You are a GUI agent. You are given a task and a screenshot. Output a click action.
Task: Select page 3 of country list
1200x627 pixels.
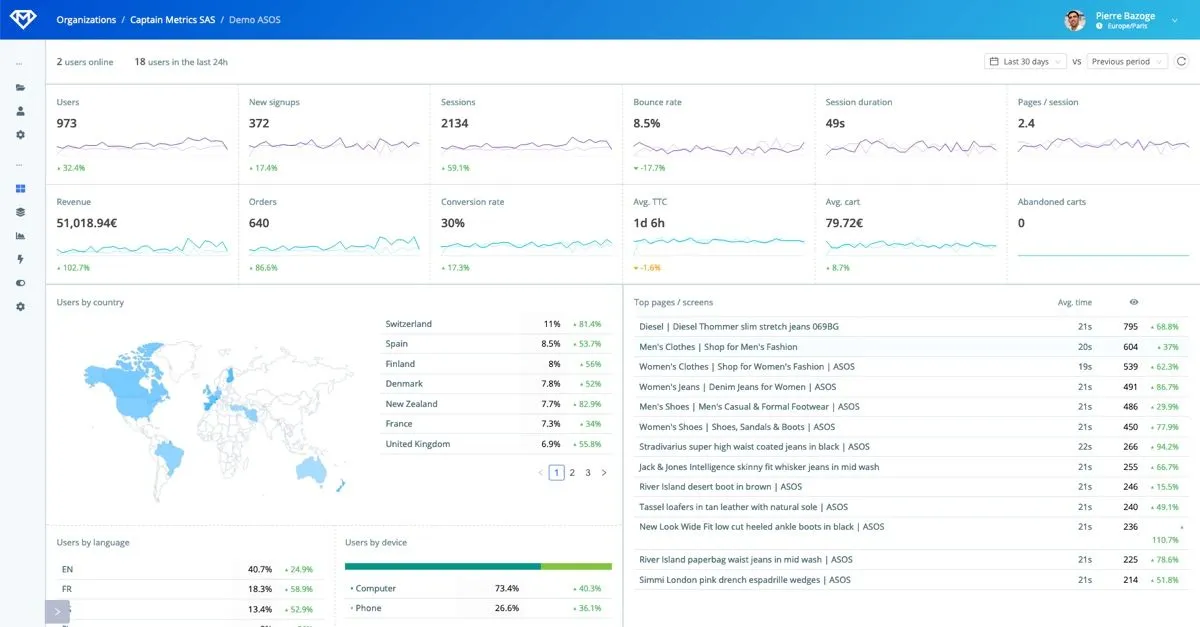tap(588, 473)
